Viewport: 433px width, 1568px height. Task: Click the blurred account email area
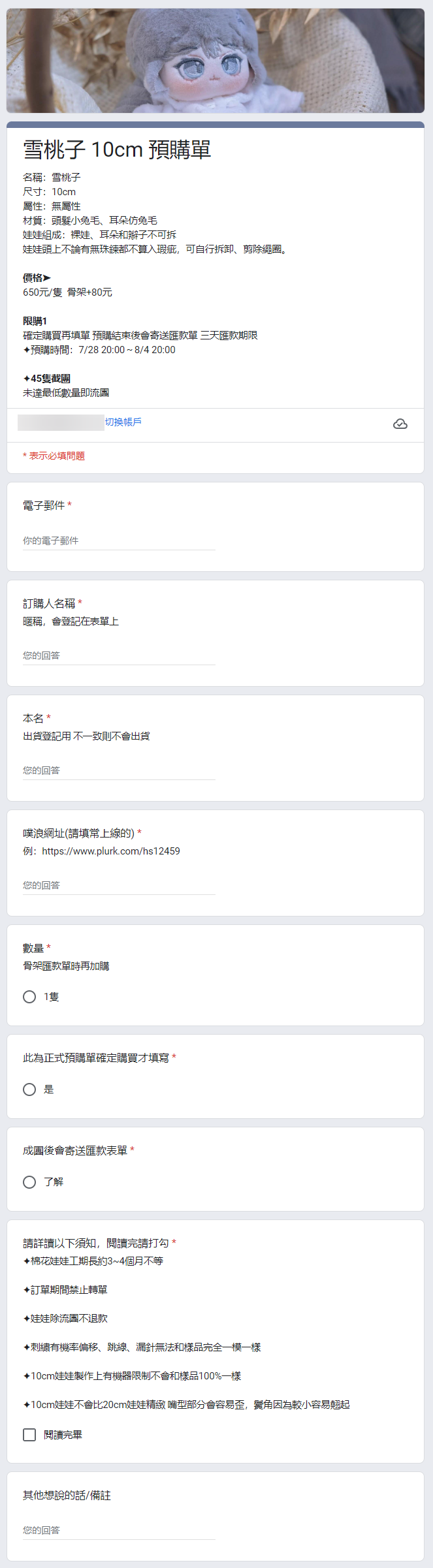pyautogui.click(x=61, y=422)
